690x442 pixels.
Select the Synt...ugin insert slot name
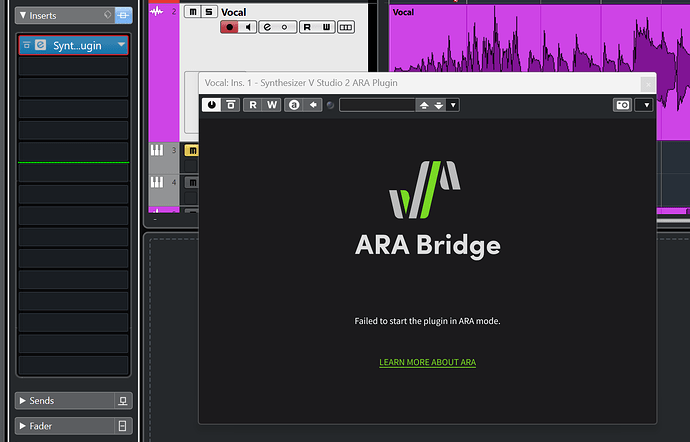pyautogui.click(x=77, y=45)
